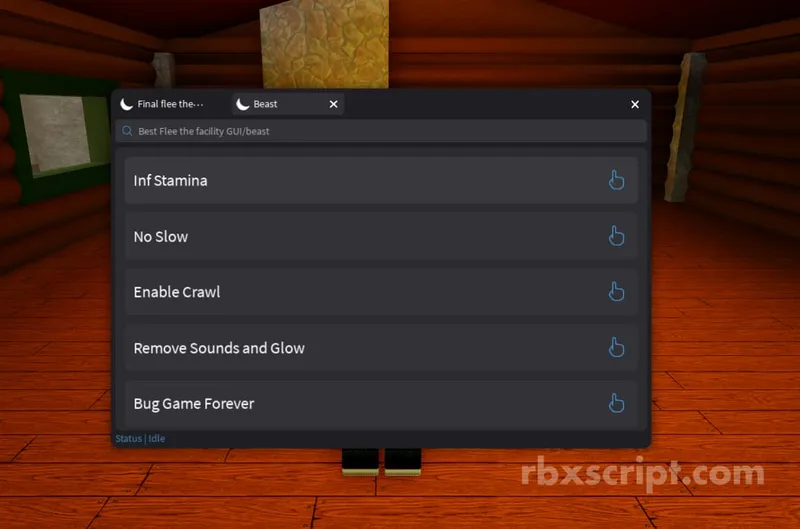This screenshot has height=529, width=800.
Task: Close the script GUI window
Action: tap(635, 104)
